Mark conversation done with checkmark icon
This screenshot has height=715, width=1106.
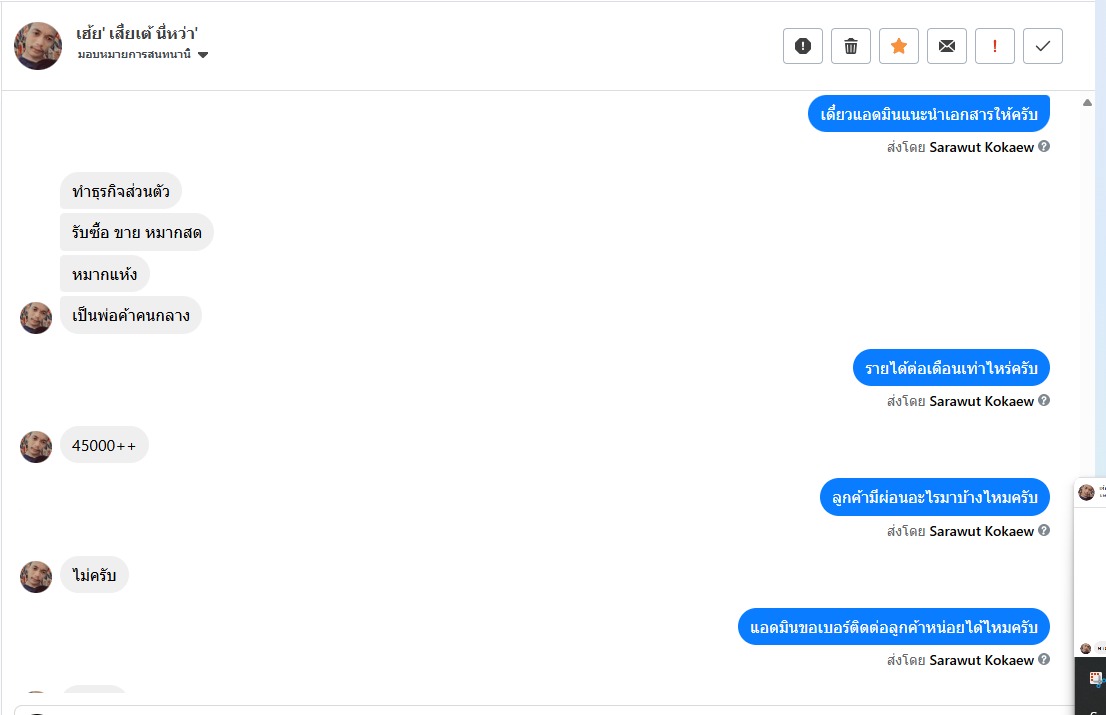tap(1042, 46)
